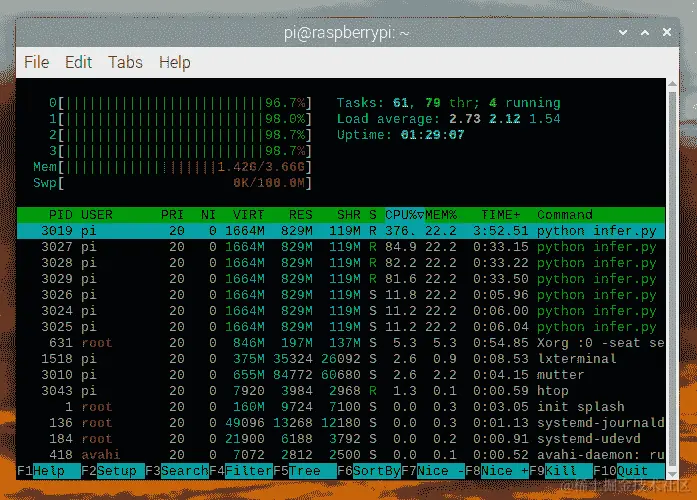Click the scrollbar up arrow
697x500 pixels.
[672, 84]
